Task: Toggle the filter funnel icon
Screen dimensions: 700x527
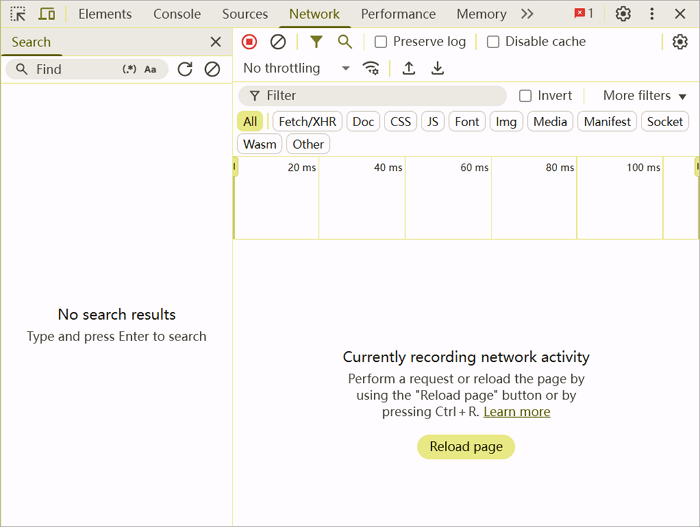Action: click(316, 42)
